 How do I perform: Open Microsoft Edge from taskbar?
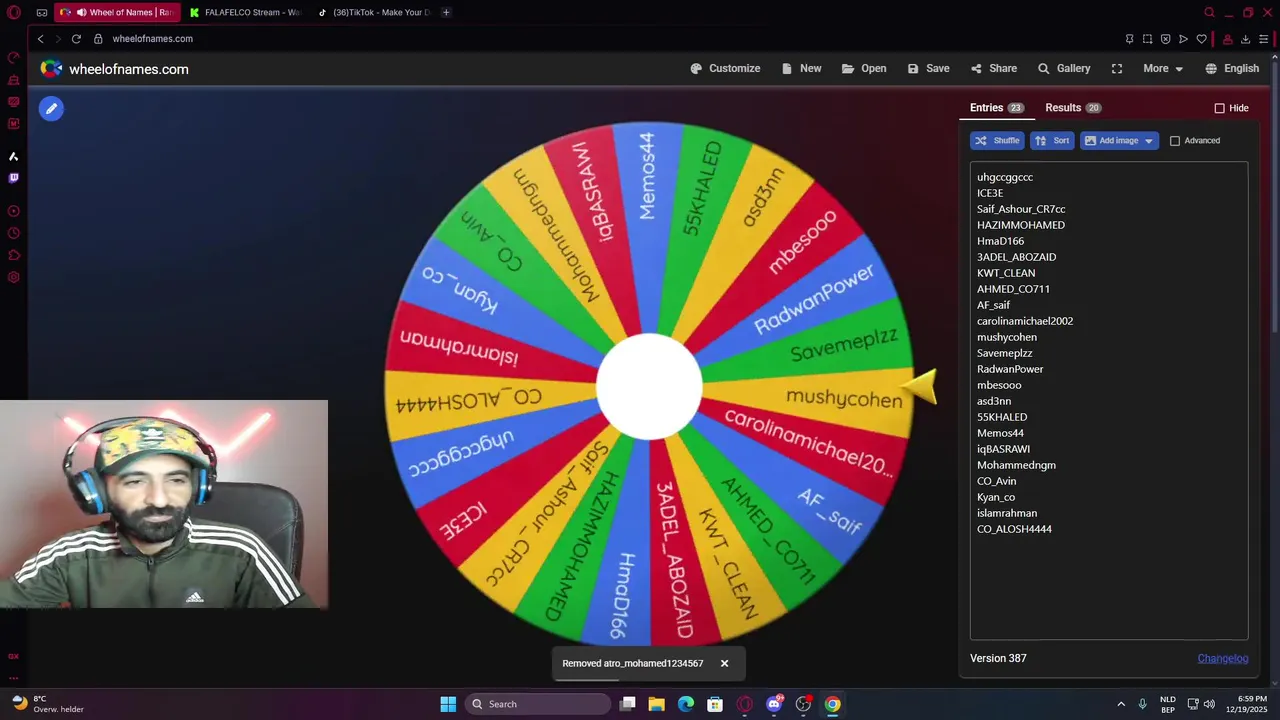click(x=686, y=704)
